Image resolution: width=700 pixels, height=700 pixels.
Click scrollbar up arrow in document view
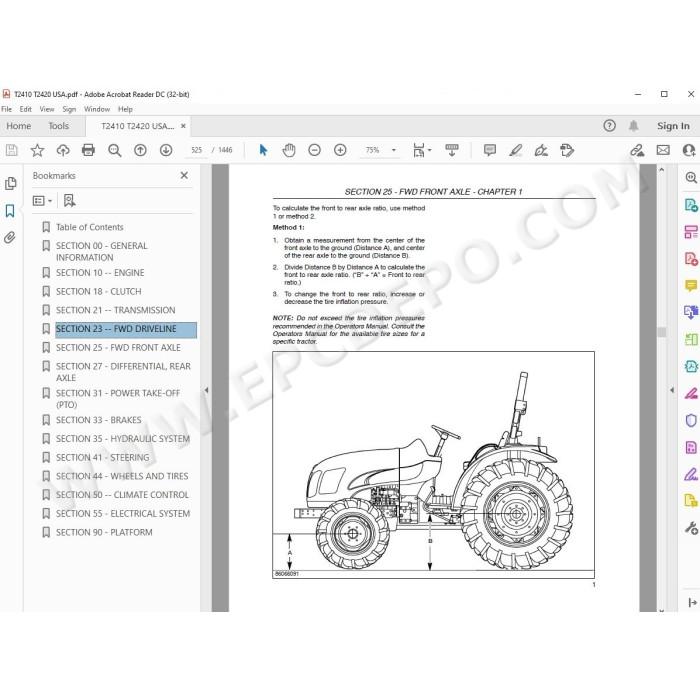click(x=662, y=170)
